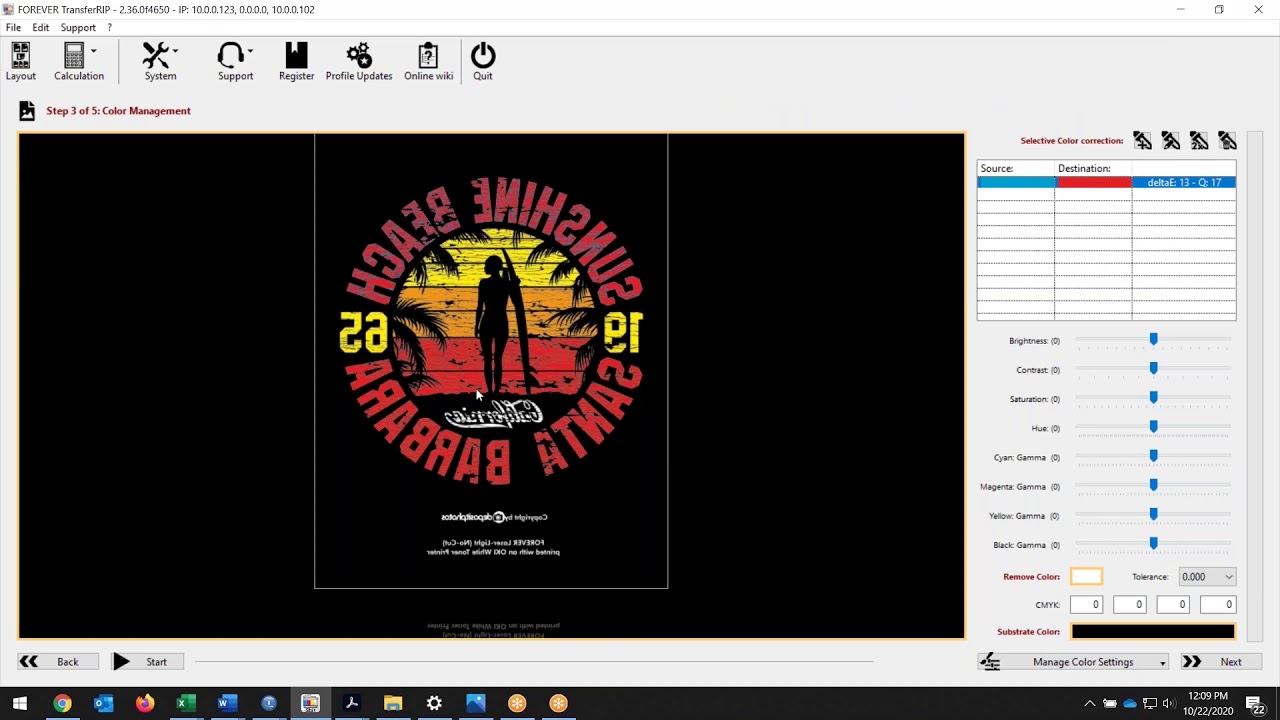
Task: Click the Support headset icon
Action: [x=231, y=55]
